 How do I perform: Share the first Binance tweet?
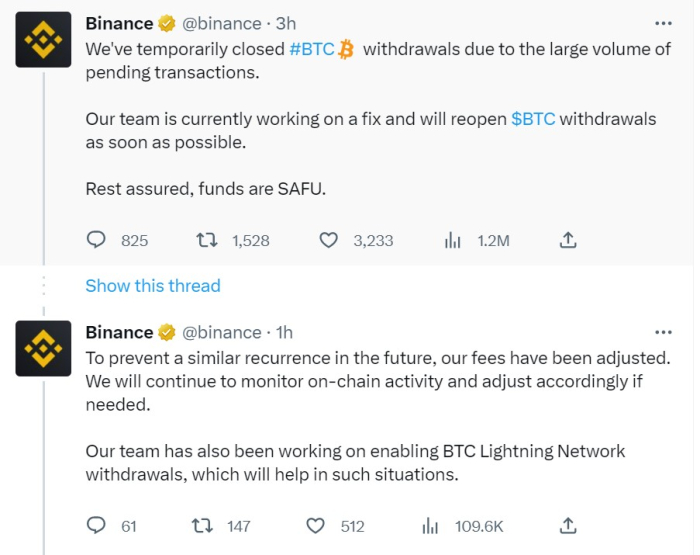point(567,240)
